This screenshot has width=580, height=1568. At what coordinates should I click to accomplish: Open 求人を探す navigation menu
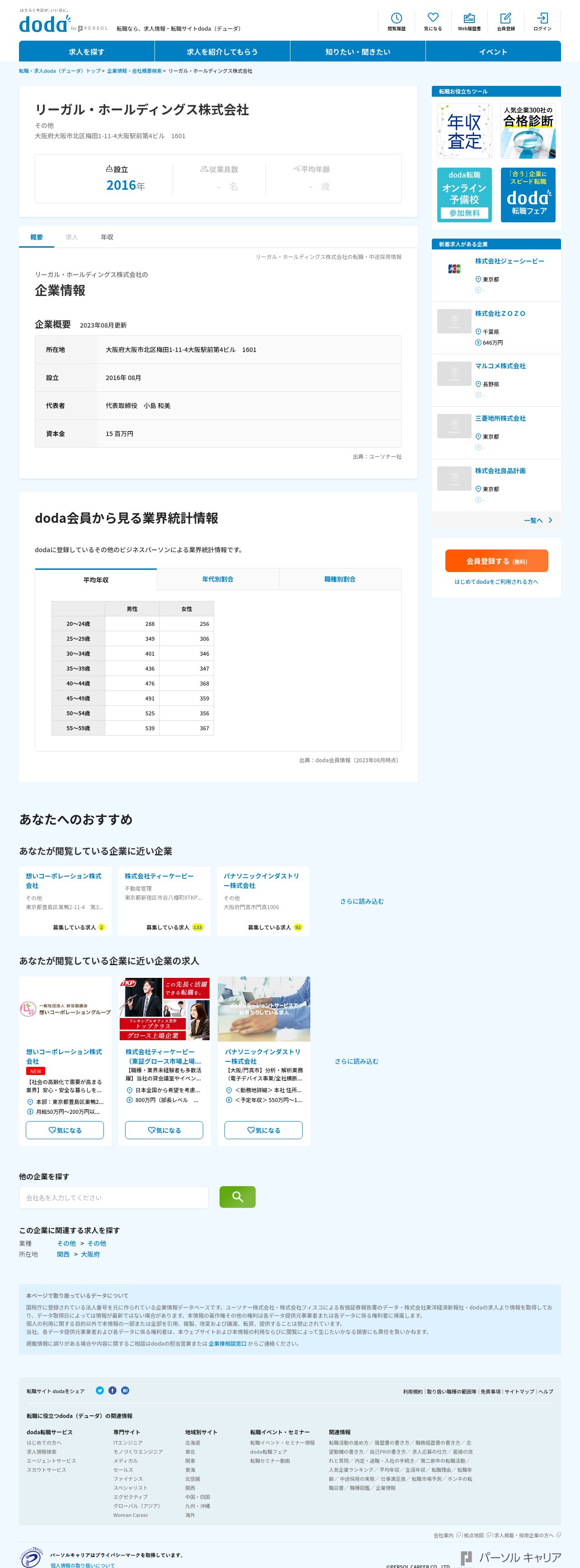click(x=86, y=52)
